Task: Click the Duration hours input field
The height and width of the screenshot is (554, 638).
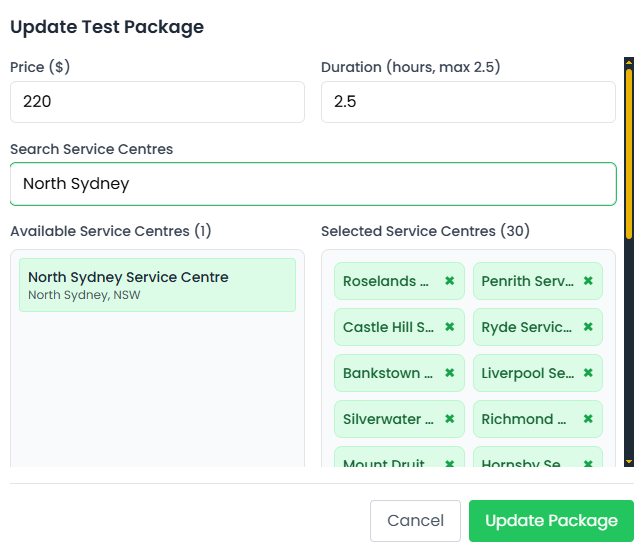Action: [467, 102]
